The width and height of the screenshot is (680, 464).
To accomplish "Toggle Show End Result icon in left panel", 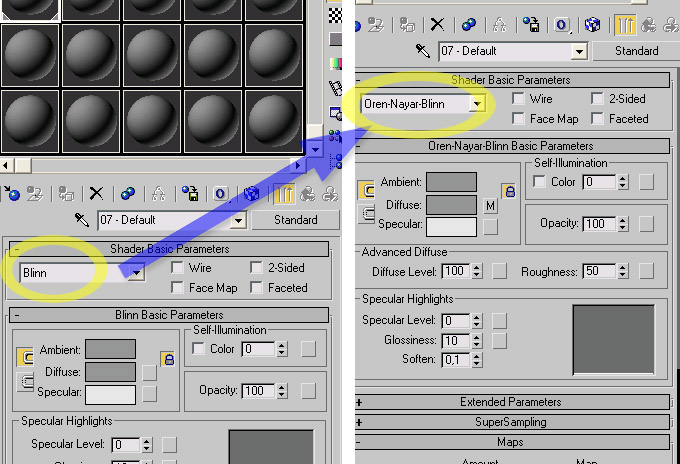I will (284, 193).
